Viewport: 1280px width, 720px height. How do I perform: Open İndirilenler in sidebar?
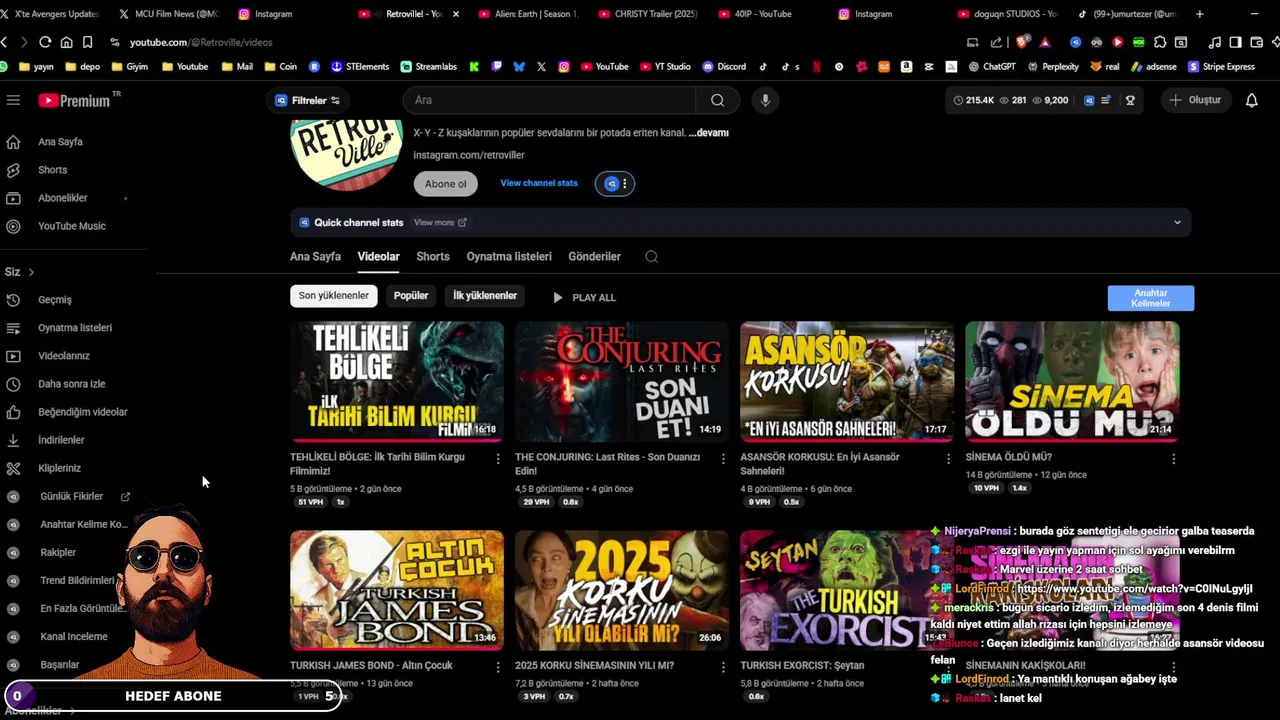click(61, 440)
